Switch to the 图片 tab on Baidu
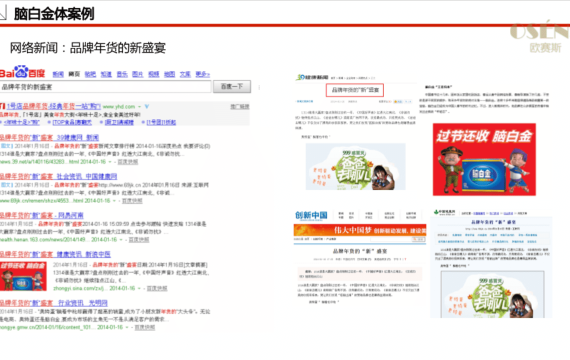570x360 pixels. (137, 74)
